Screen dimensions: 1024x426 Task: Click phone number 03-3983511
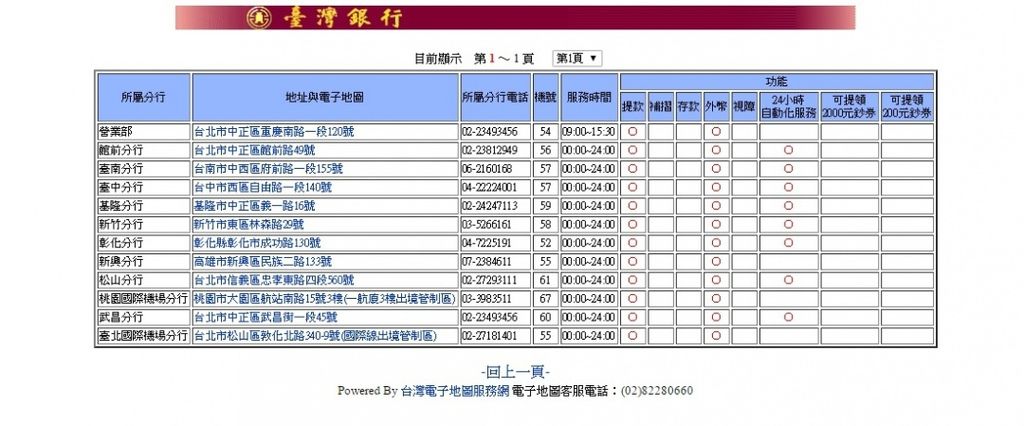[487, 299]
